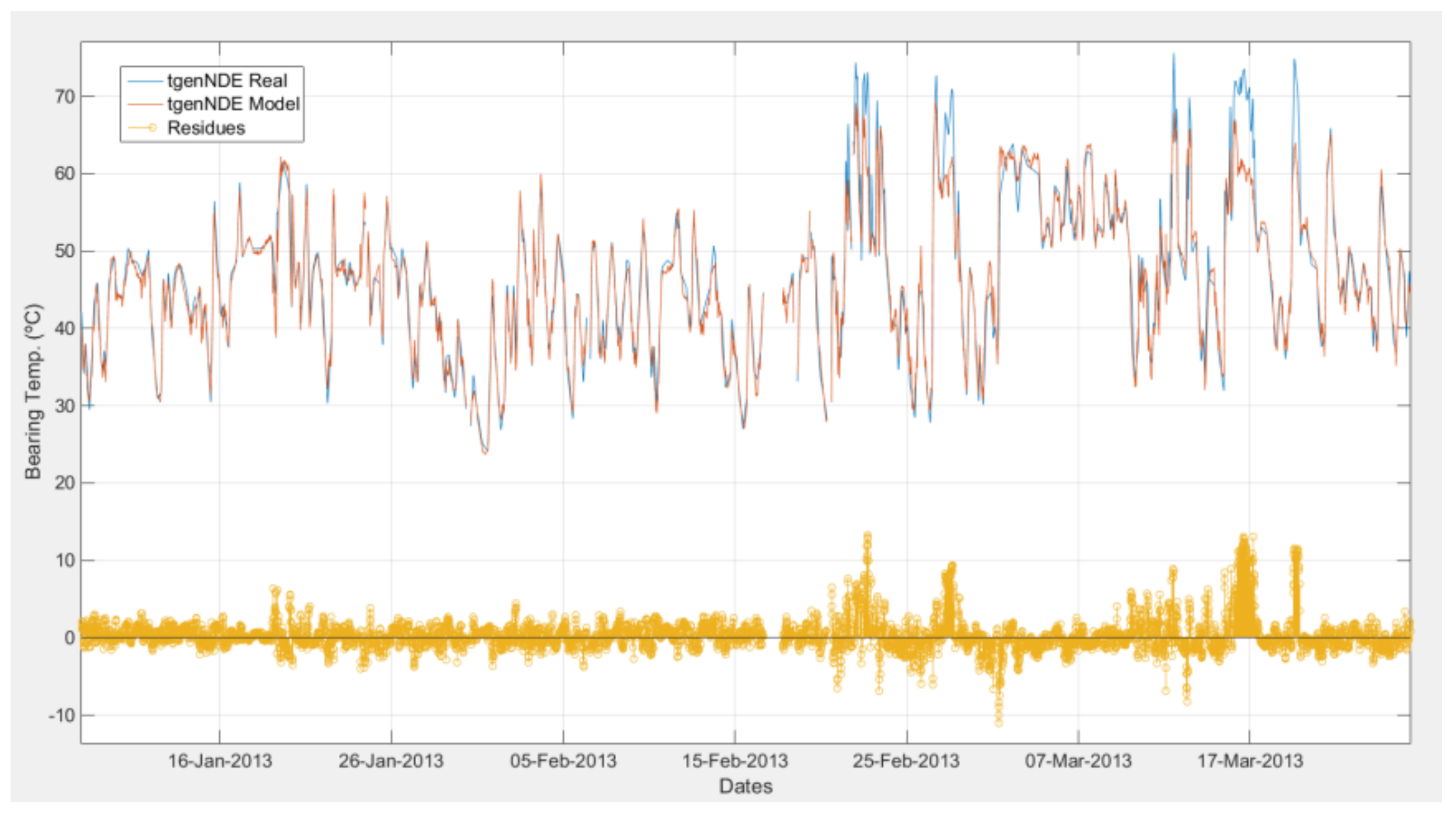Click the '16-Jan-2013' x-axis tick label
The width and height of the screenshot is (1456, 814).
[220, 761]
